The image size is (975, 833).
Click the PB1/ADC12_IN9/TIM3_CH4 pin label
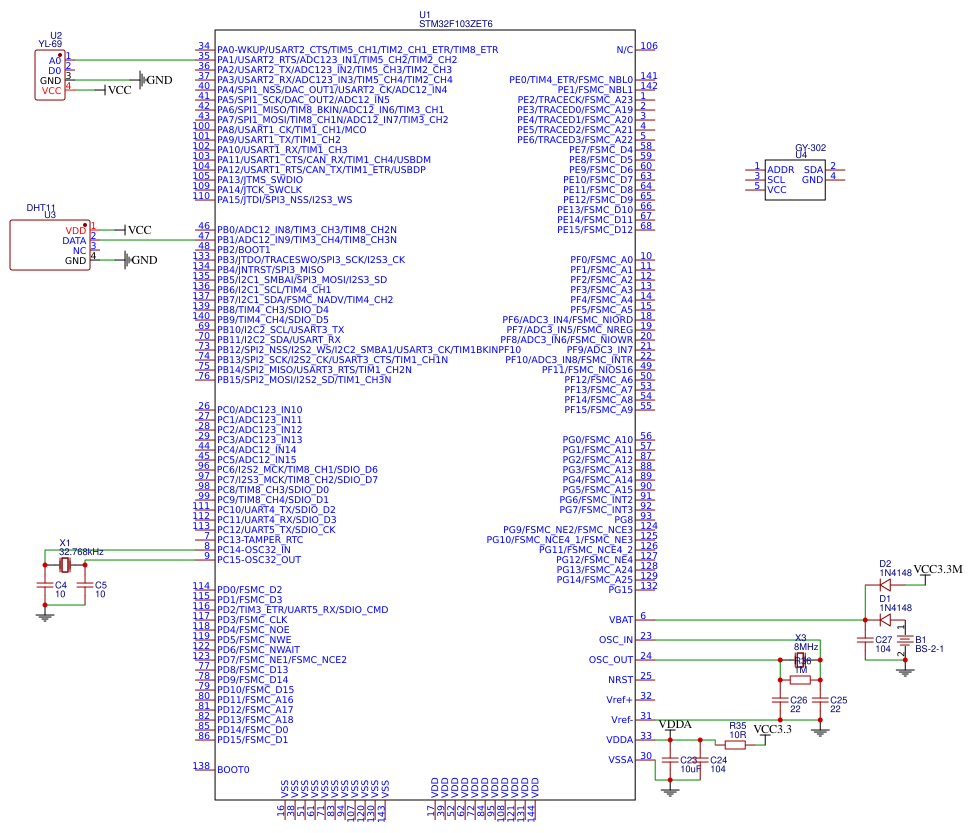pos(307,240)
